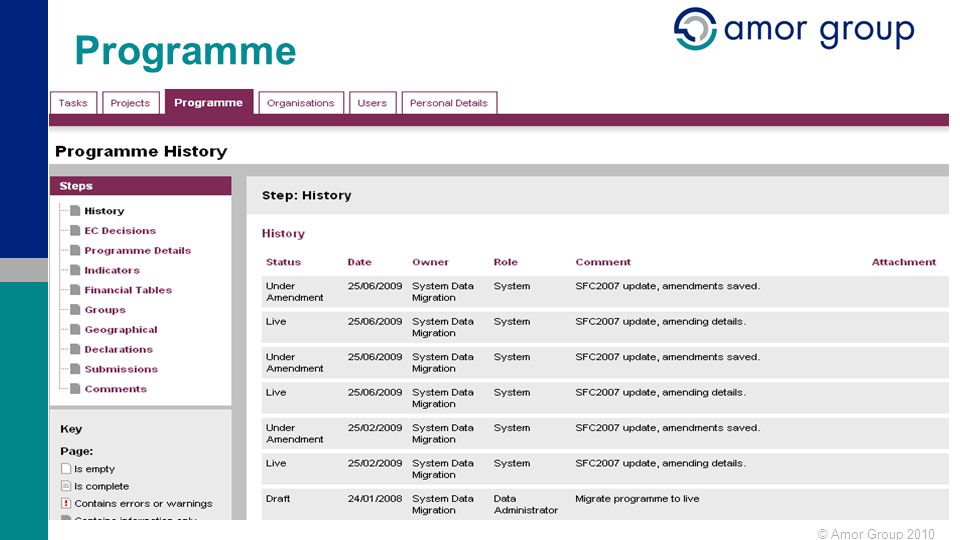The height and width of the screenshot is (540, 960).
Task: Open the EC Decisions step
Action: coord(120,231)
